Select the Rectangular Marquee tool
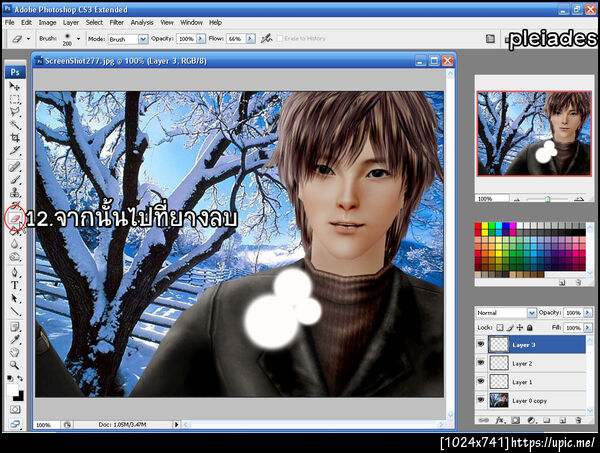 click(15, 99)
